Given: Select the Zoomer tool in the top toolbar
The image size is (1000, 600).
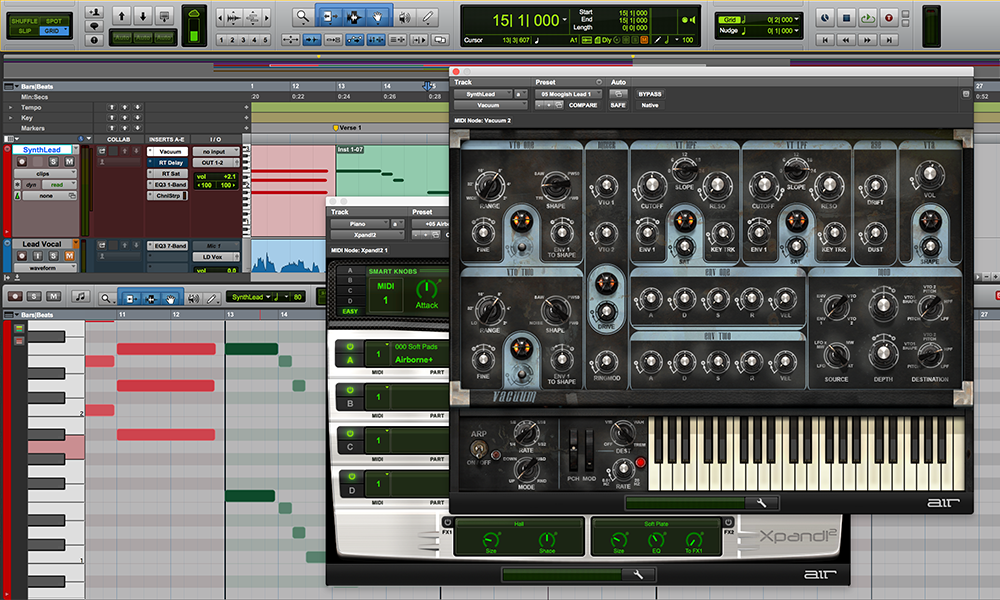Looking at the screenshot, I should [303, 17].
